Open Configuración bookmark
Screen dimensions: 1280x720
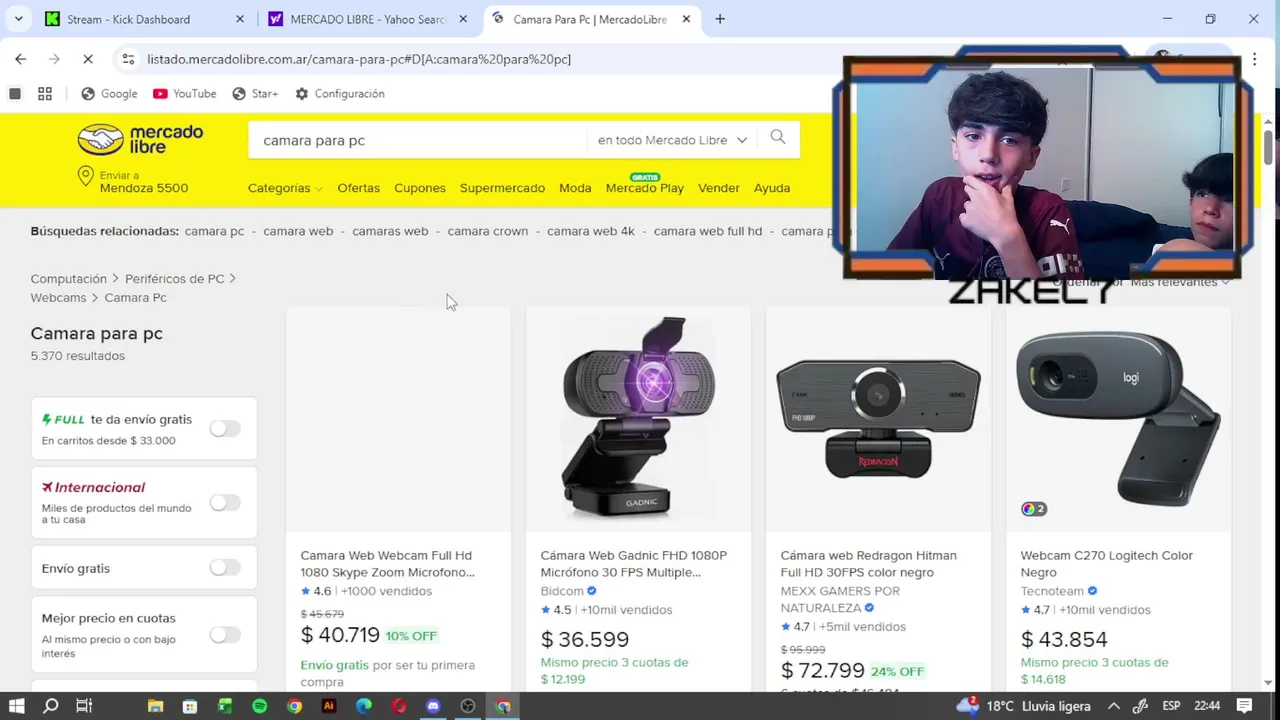pos(340,94)
